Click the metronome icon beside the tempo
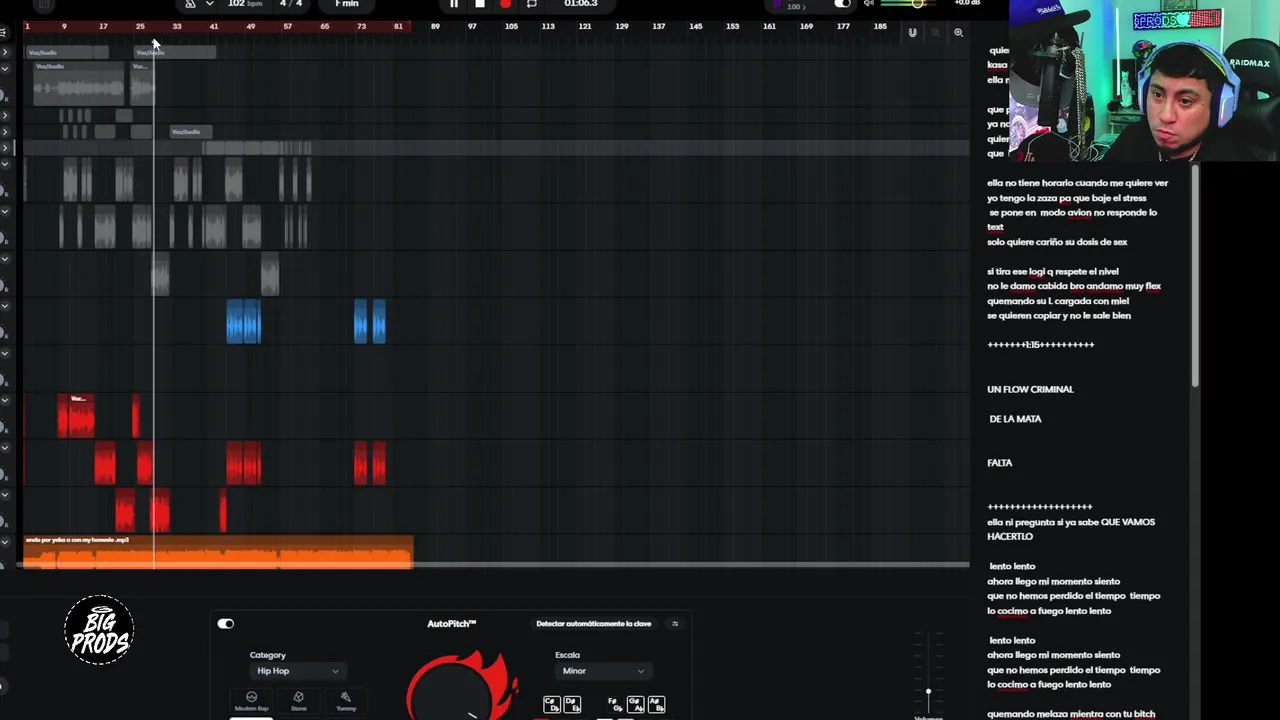The width and height of the screenshot is (1280, 720). pyautogui.click(x=190, y=4)
